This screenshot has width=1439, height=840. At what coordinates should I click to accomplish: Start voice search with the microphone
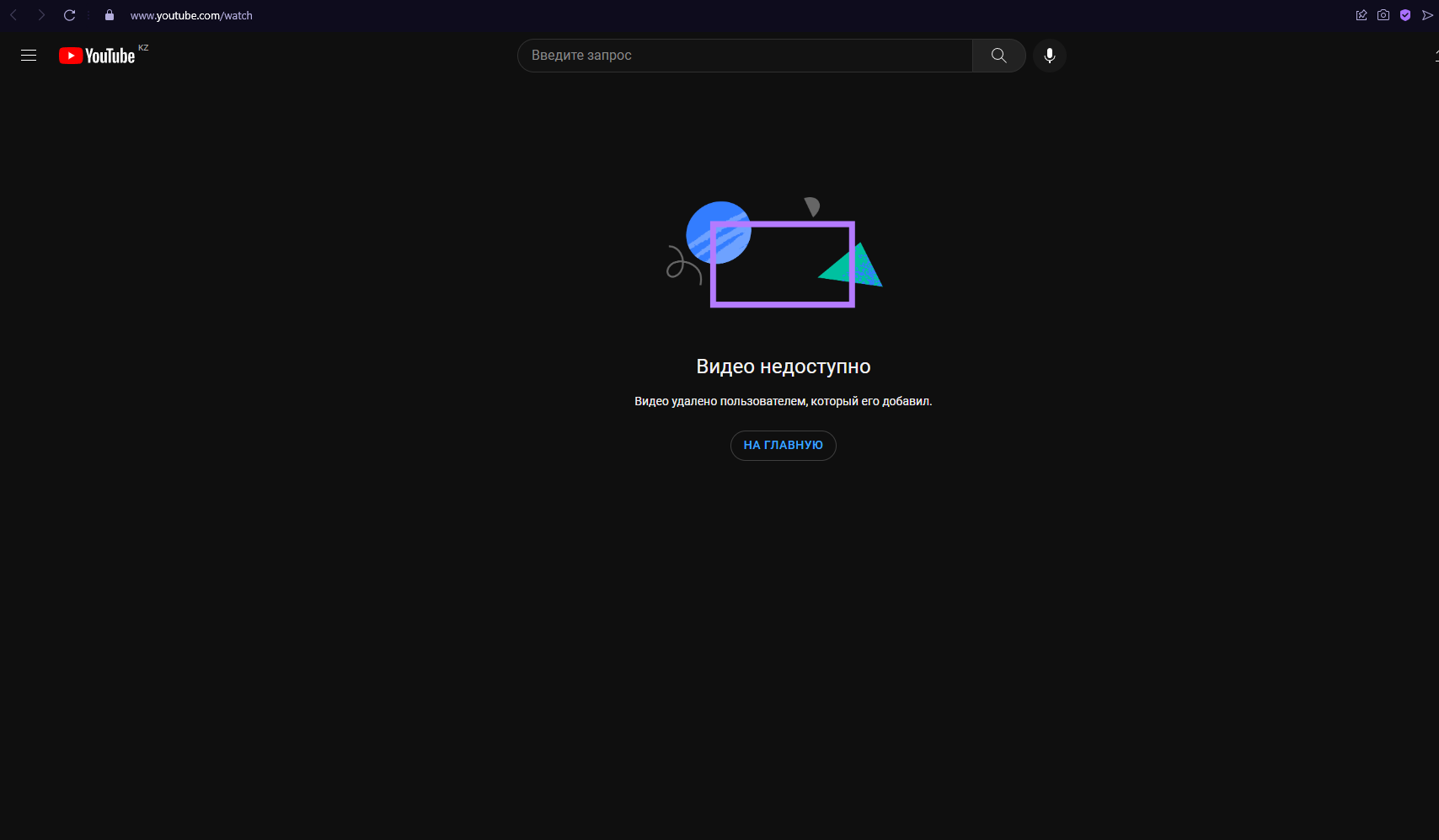(x=1049, y=56)
